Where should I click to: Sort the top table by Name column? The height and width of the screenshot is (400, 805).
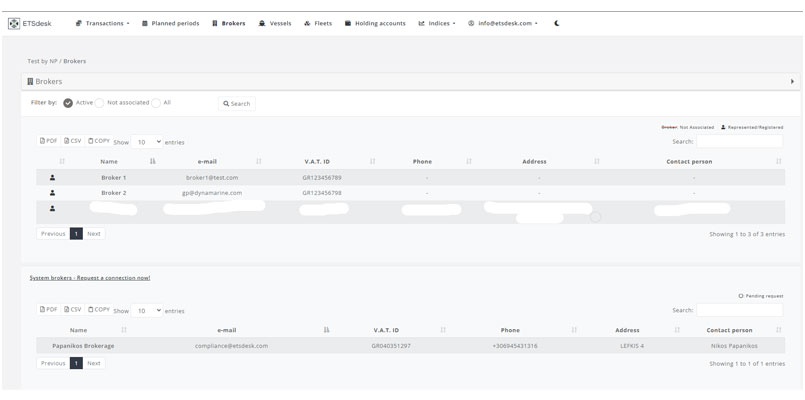[109, 161]
